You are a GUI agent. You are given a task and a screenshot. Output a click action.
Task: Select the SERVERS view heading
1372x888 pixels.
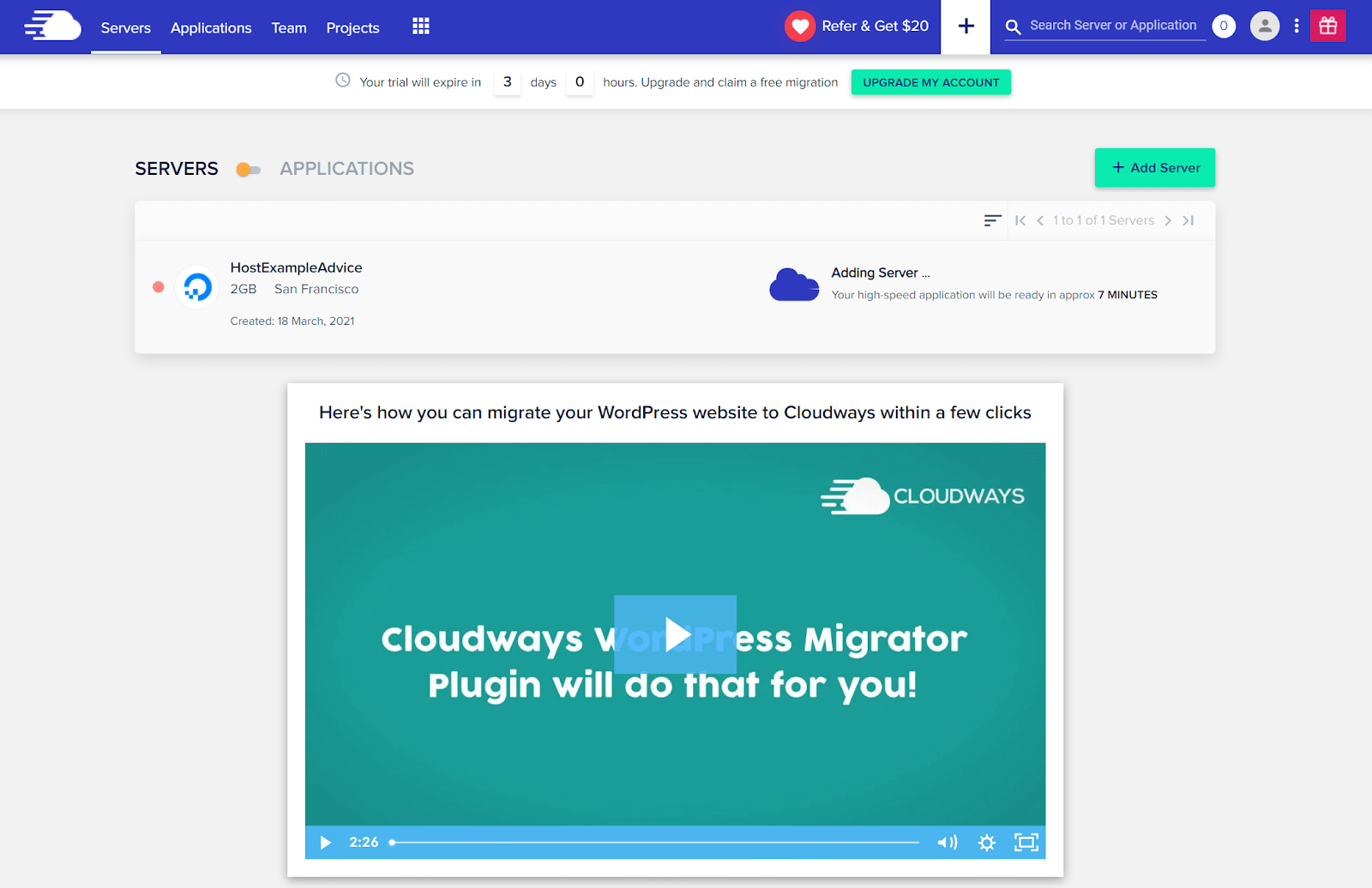click(177, 169)
